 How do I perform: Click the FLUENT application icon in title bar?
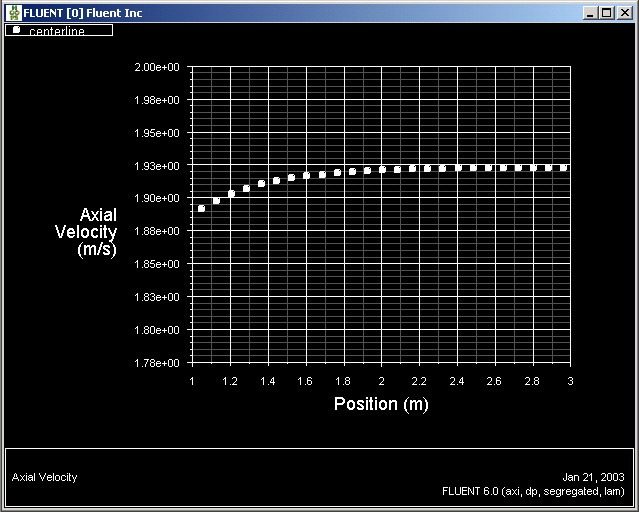(14, 13)
